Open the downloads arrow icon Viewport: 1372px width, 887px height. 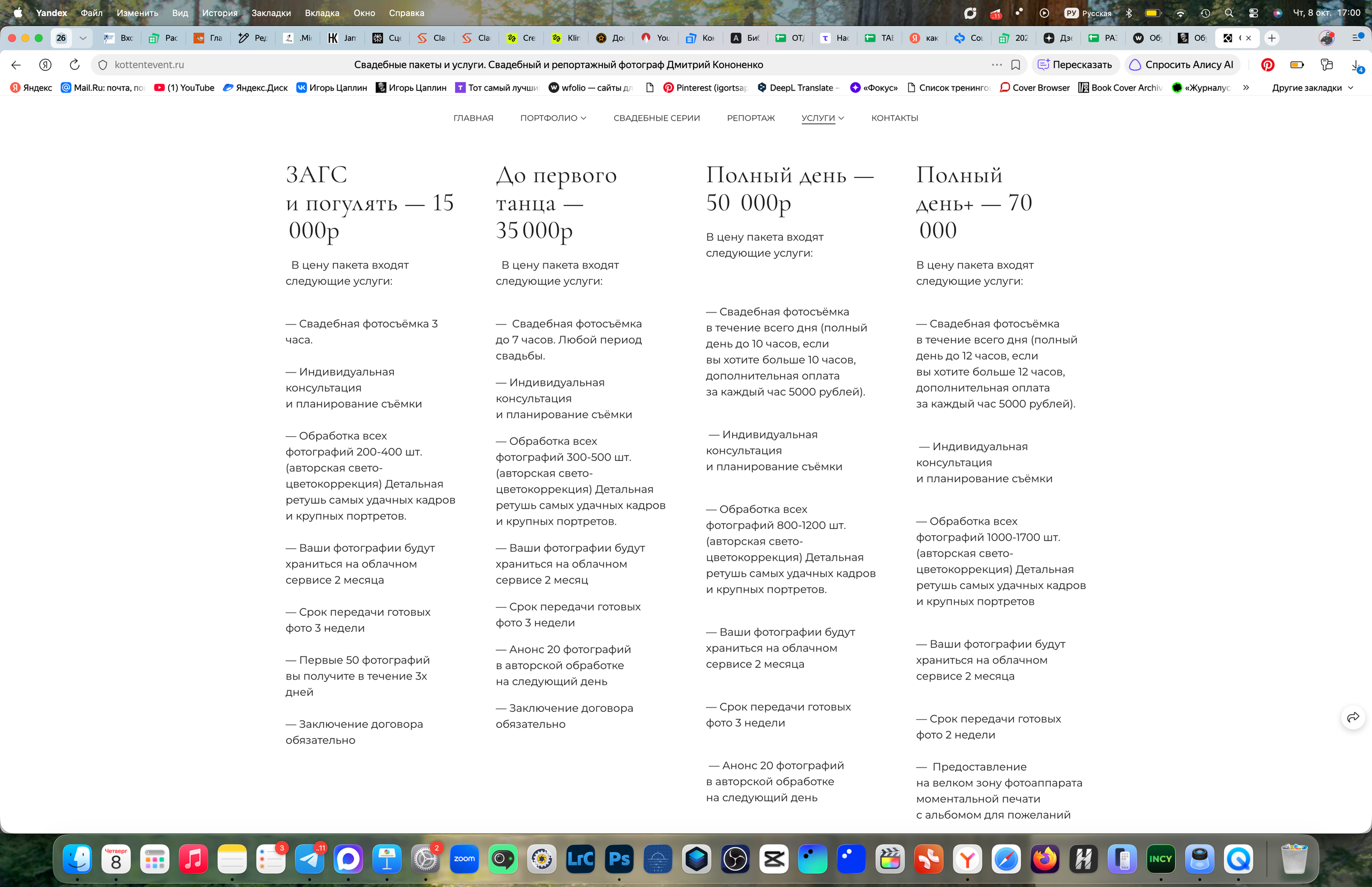[1356, 65]
